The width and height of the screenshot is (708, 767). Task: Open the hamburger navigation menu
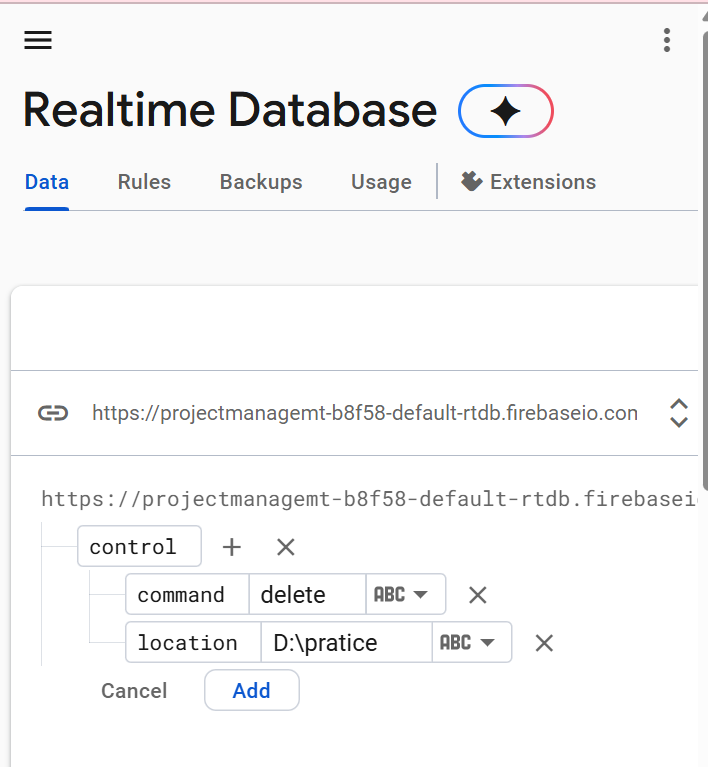tap(38, 40)
